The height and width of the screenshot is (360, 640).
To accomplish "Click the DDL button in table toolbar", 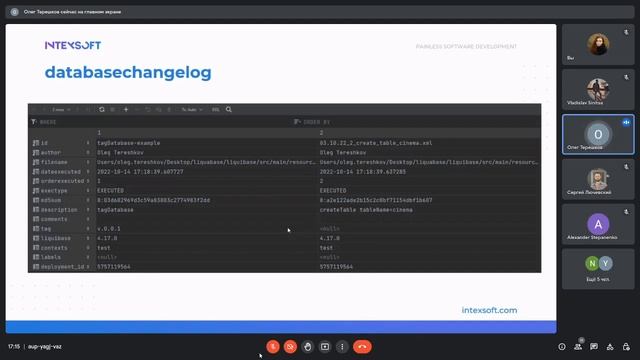I will point(216,110).
